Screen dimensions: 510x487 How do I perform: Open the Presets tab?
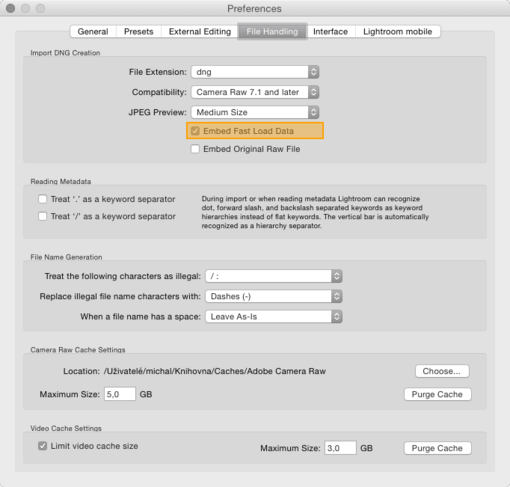139,32
